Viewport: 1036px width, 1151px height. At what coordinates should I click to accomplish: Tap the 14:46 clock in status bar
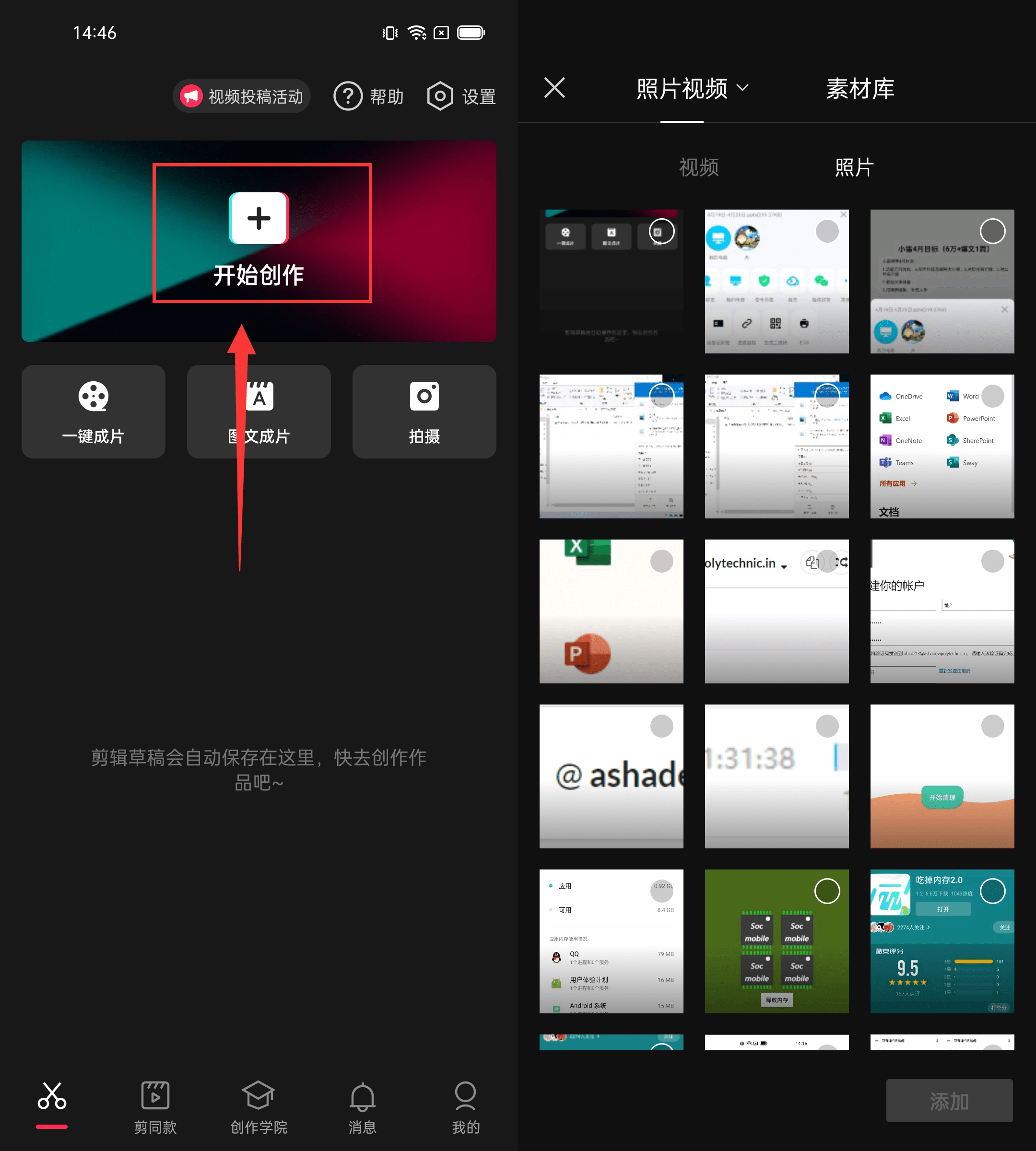click(x=94, y=33)
